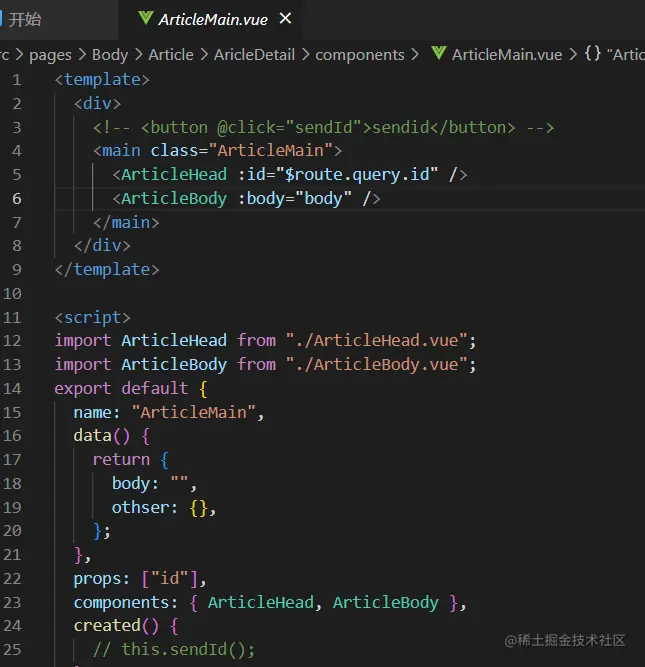
Task: Expand the chevron after Body breadcrumb
Action: [138, 55]
